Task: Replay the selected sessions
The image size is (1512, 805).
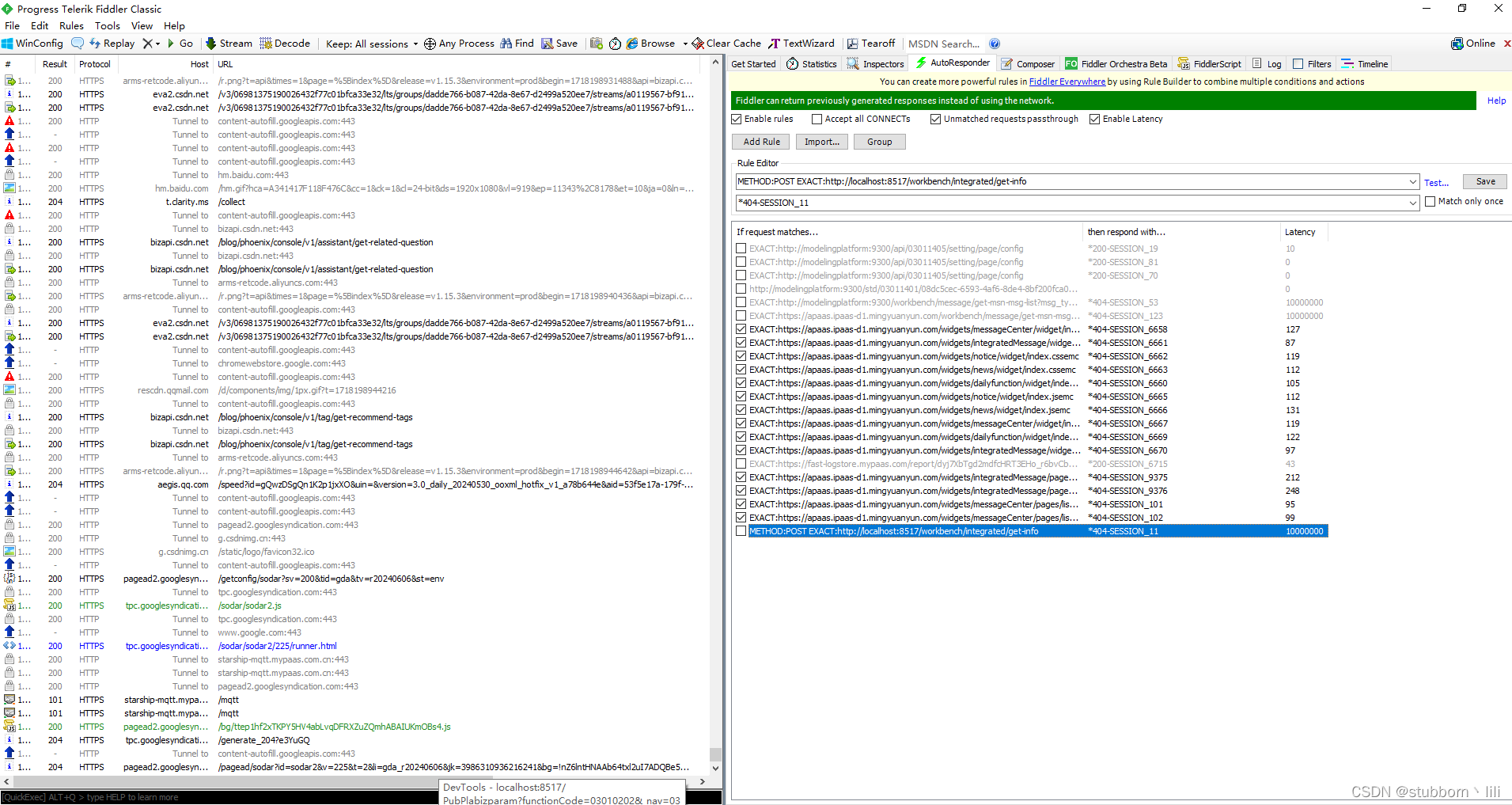Action: (112, 44)
